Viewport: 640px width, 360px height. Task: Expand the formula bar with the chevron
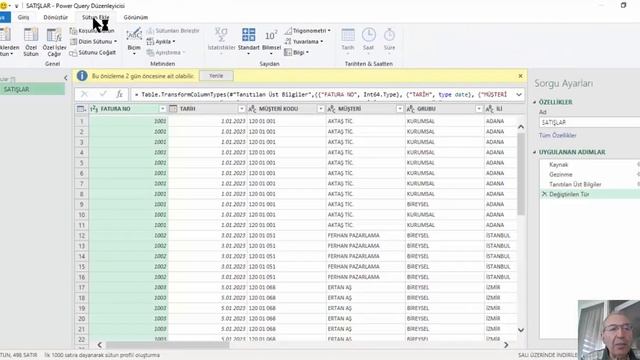coord(519,94)
